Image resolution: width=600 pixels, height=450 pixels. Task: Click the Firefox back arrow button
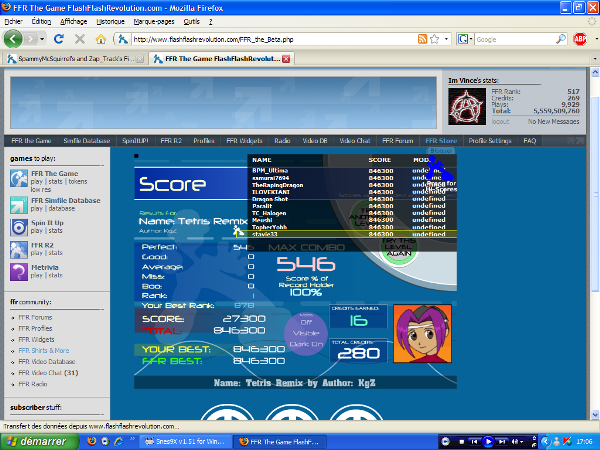coord(14,39)
